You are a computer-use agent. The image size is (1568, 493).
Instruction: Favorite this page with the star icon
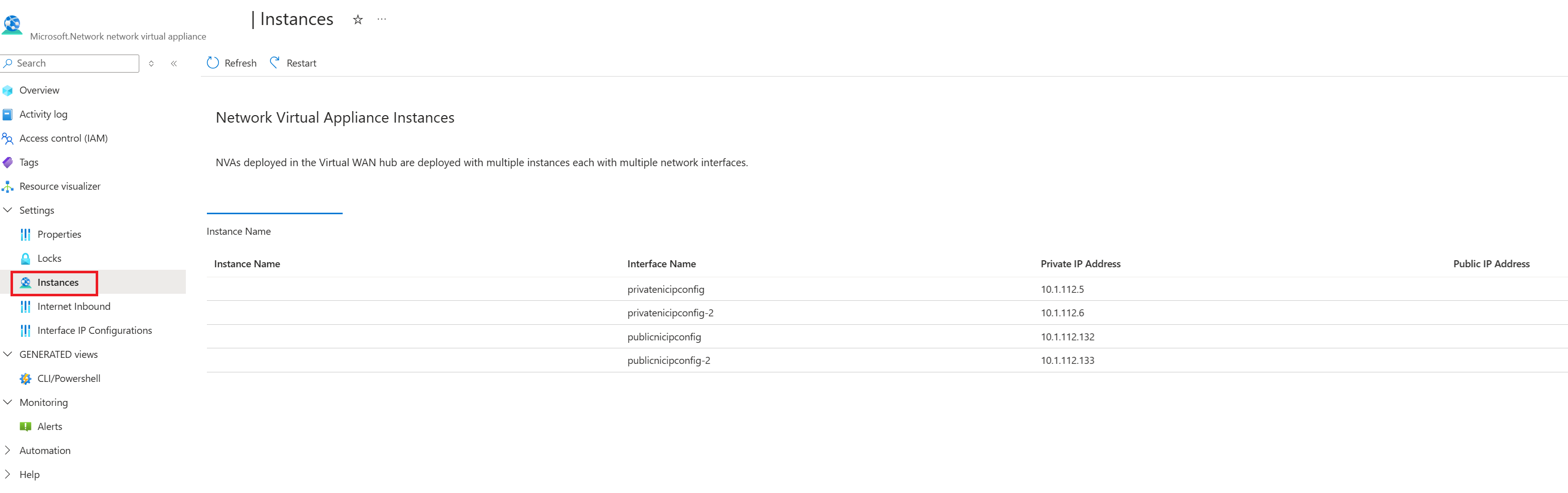(358, 20)
